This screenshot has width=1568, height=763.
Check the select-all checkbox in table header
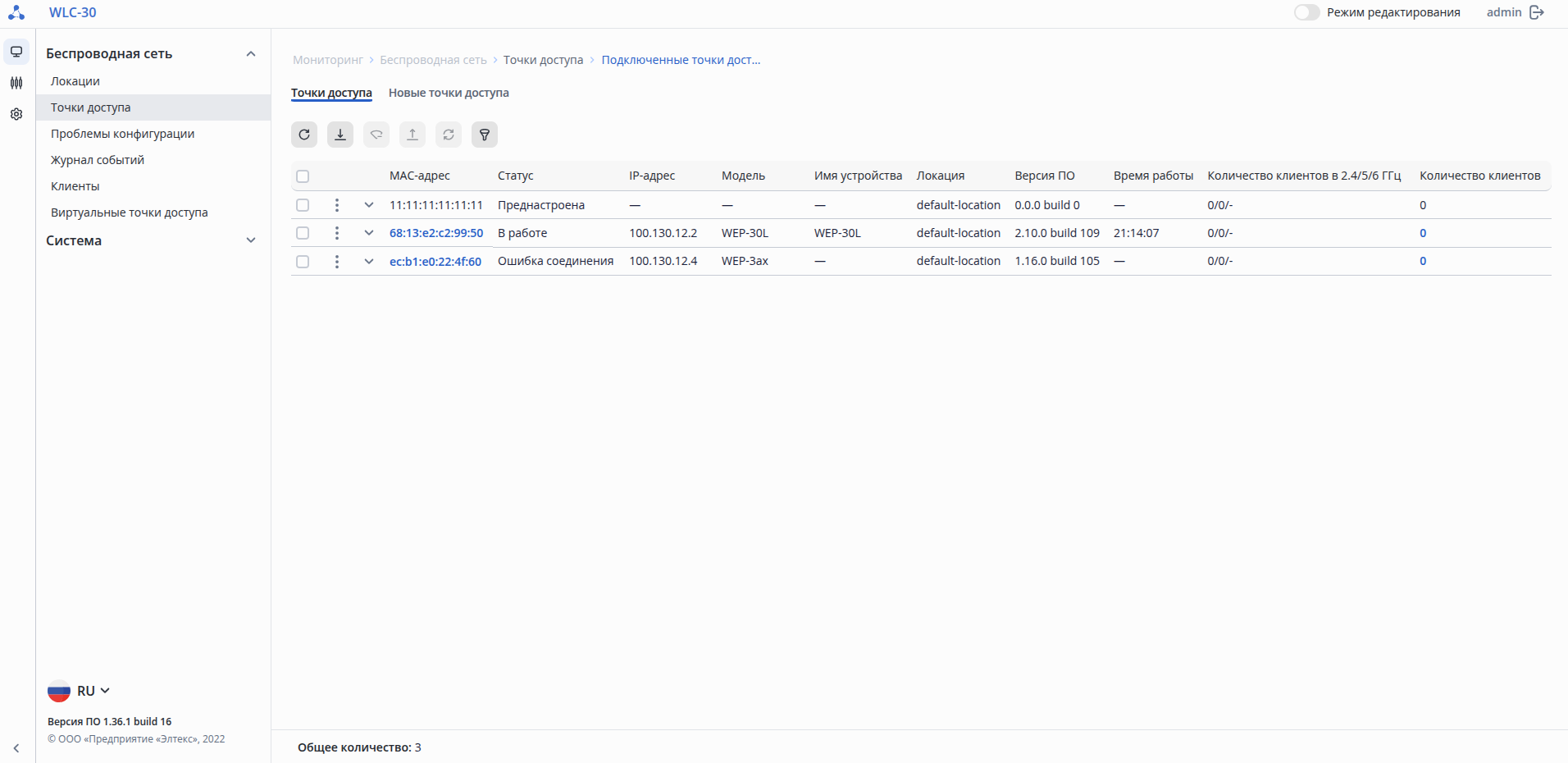pyautogui.click(x=303, y=176)
